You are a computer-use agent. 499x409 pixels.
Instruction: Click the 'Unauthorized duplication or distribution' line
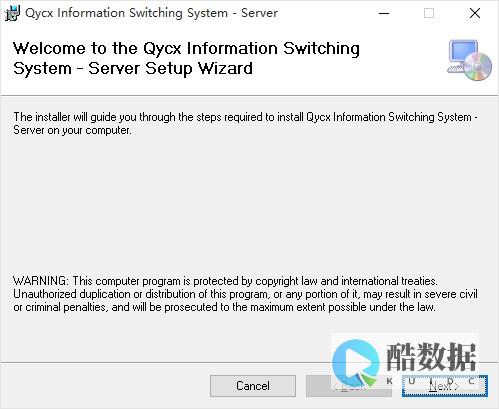245,294
